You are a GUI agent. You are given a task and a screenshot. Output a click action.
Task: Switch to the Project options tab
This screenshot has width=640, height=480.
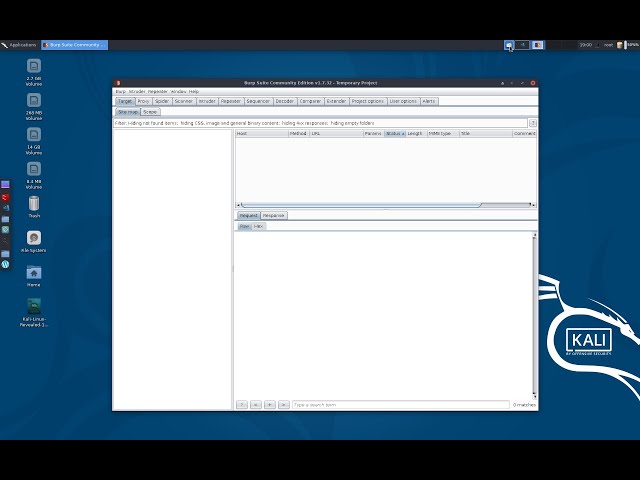tap(367, 101)
